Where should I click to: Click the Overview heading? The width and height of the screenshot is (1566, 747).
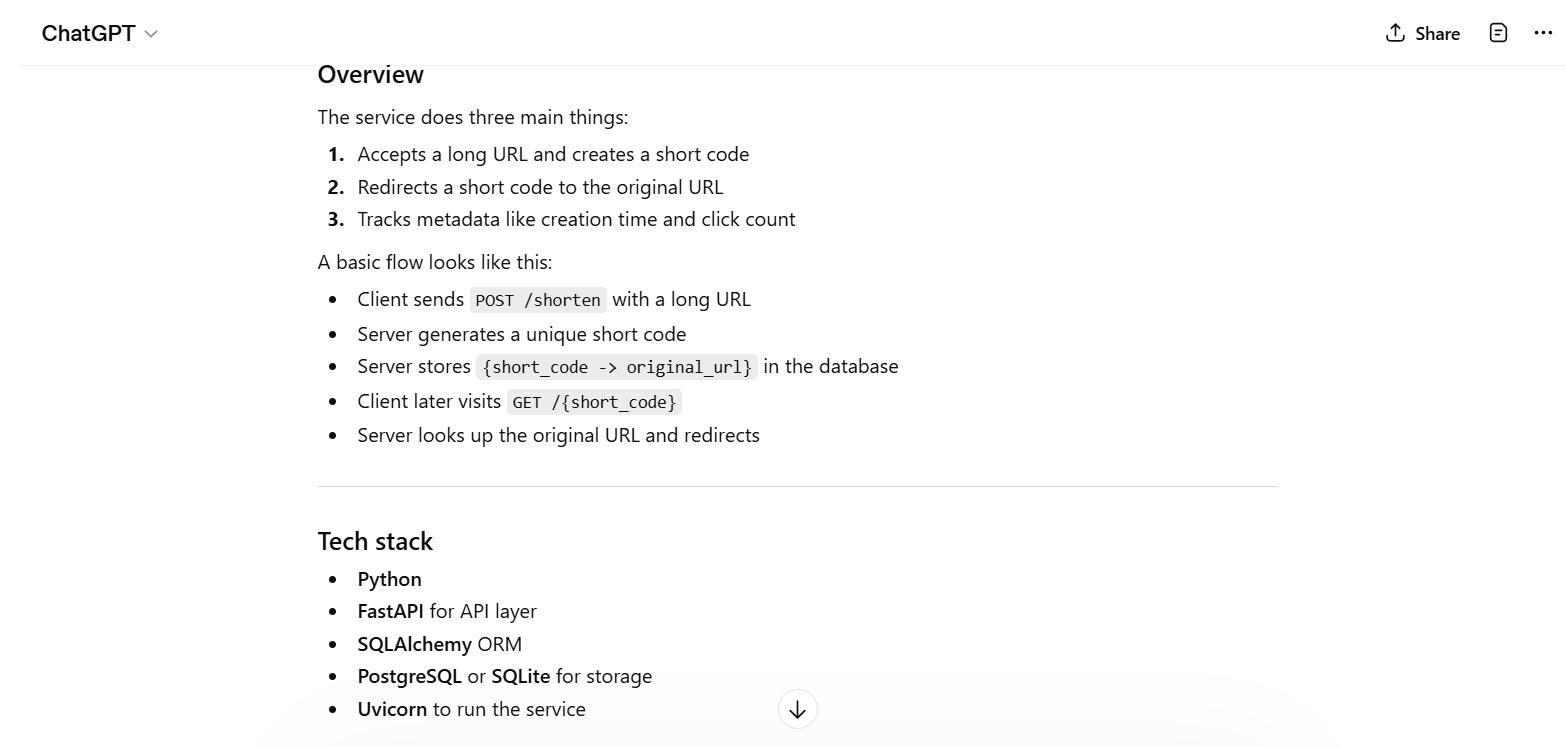pos(370,75)
